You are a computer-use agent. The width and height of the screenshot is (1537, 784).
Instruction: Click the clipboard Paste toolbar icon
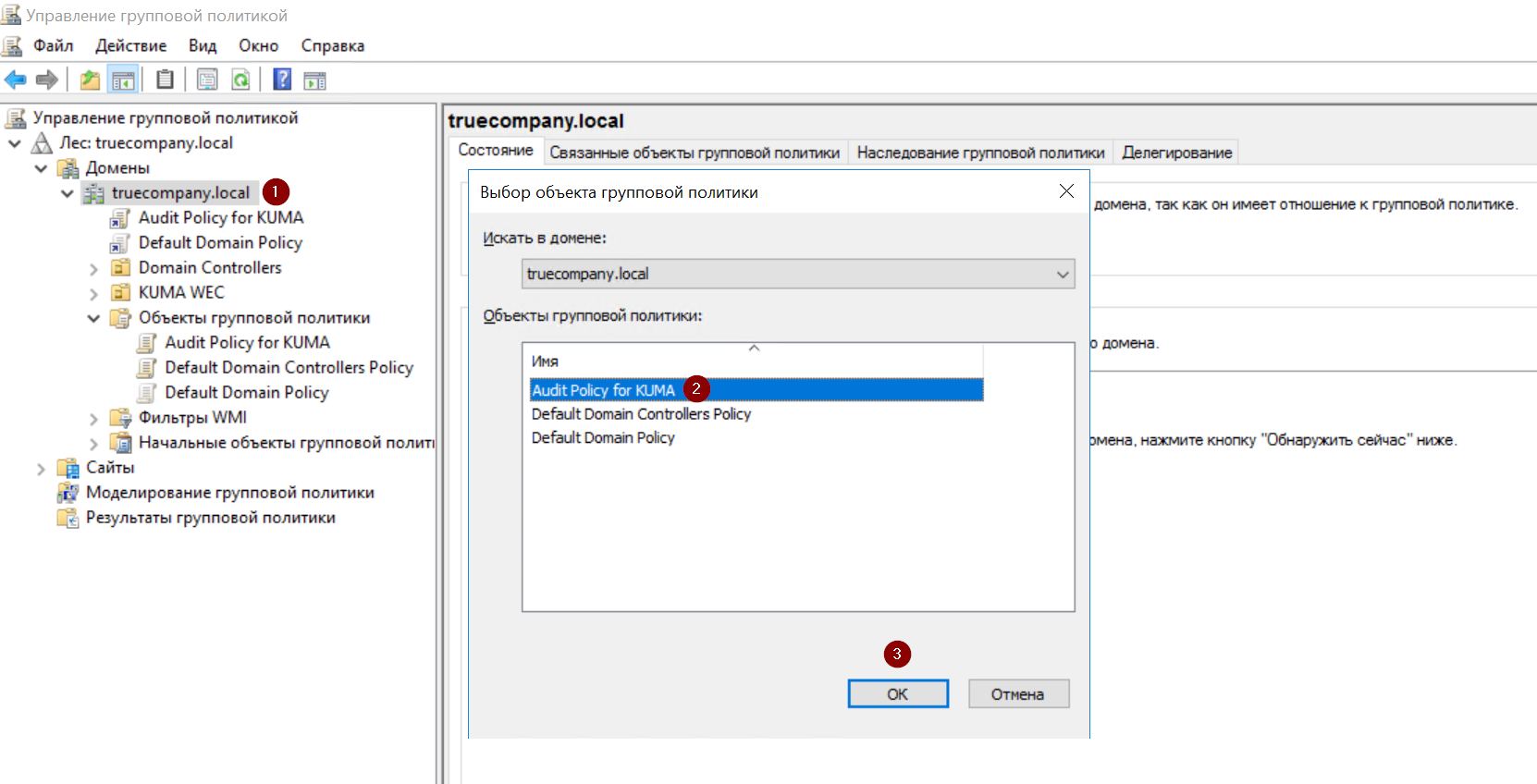tap(165, 80)
